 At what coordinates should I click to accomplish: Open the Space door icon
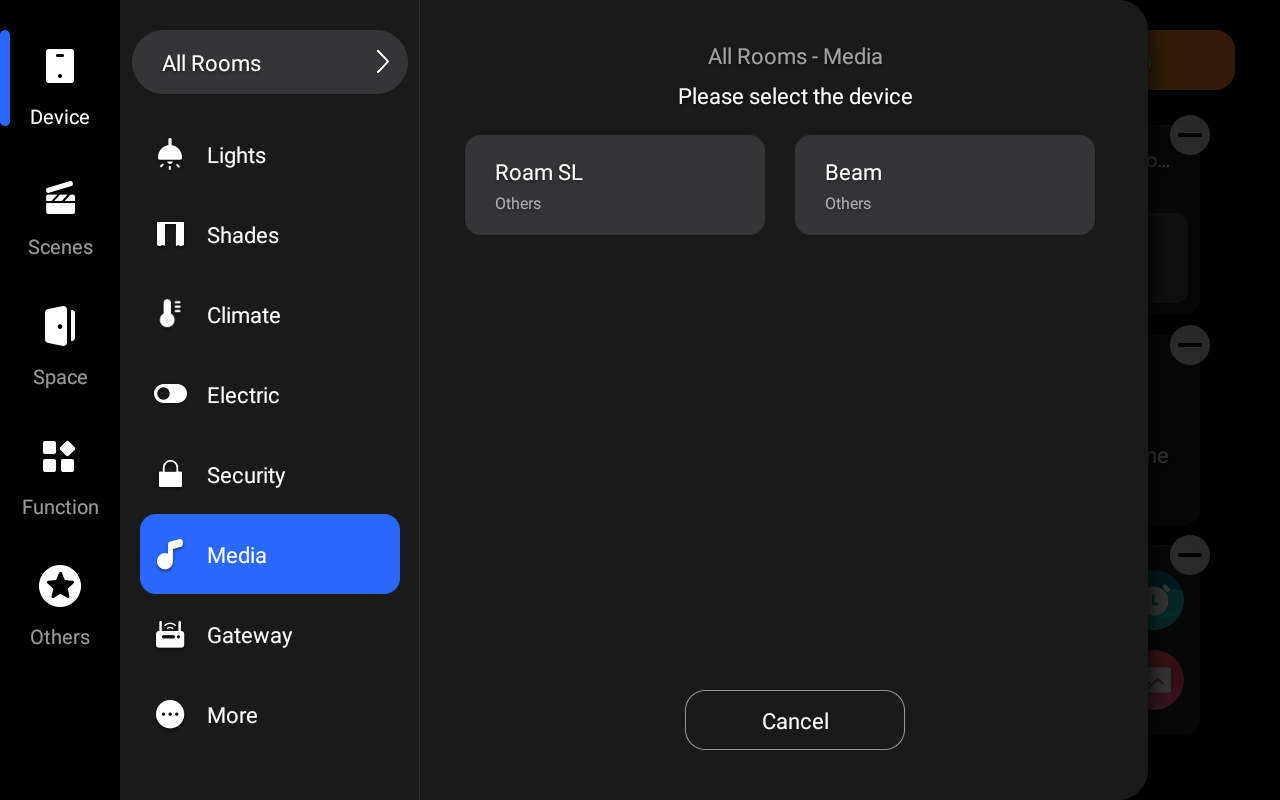pyautogui.click(x=60, y=326)
